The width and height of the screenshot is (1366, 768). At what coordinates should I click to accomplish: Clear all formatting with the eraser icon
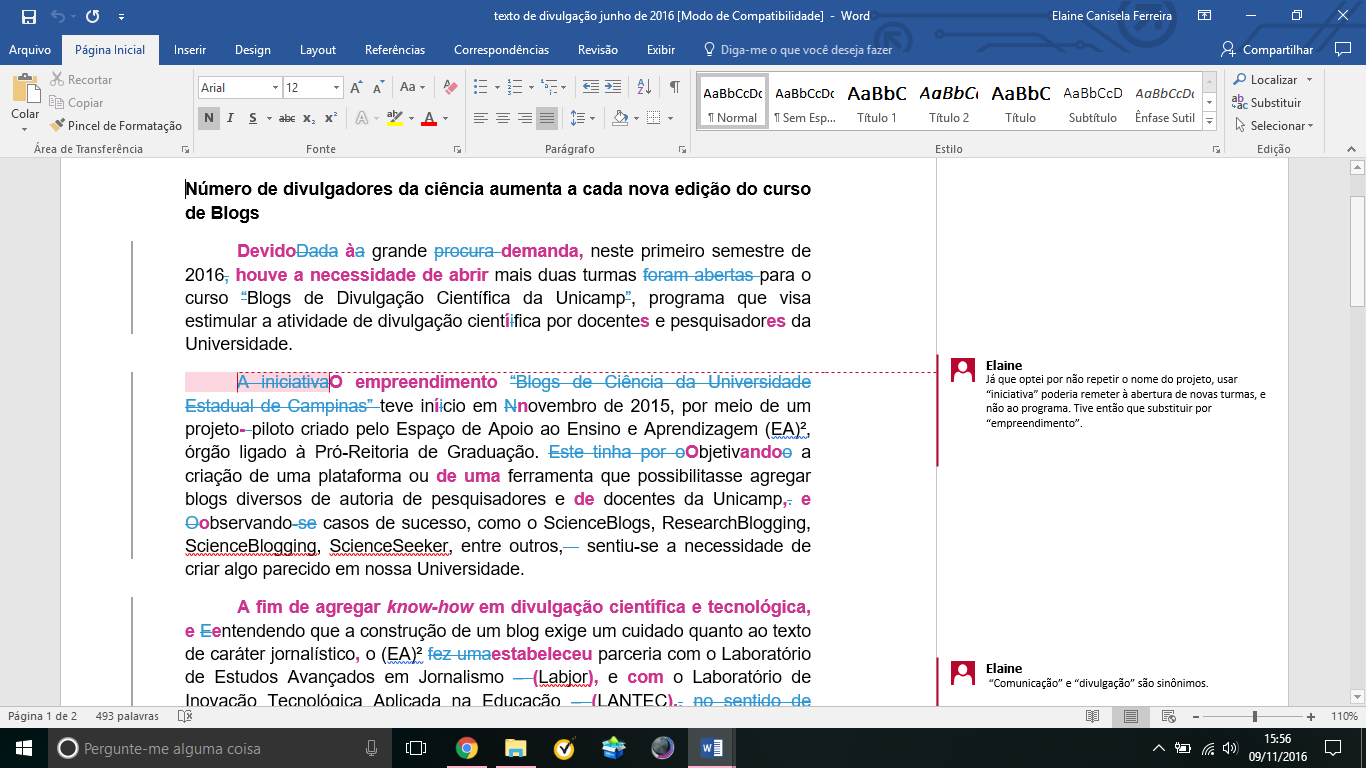[x=449, y=87]
